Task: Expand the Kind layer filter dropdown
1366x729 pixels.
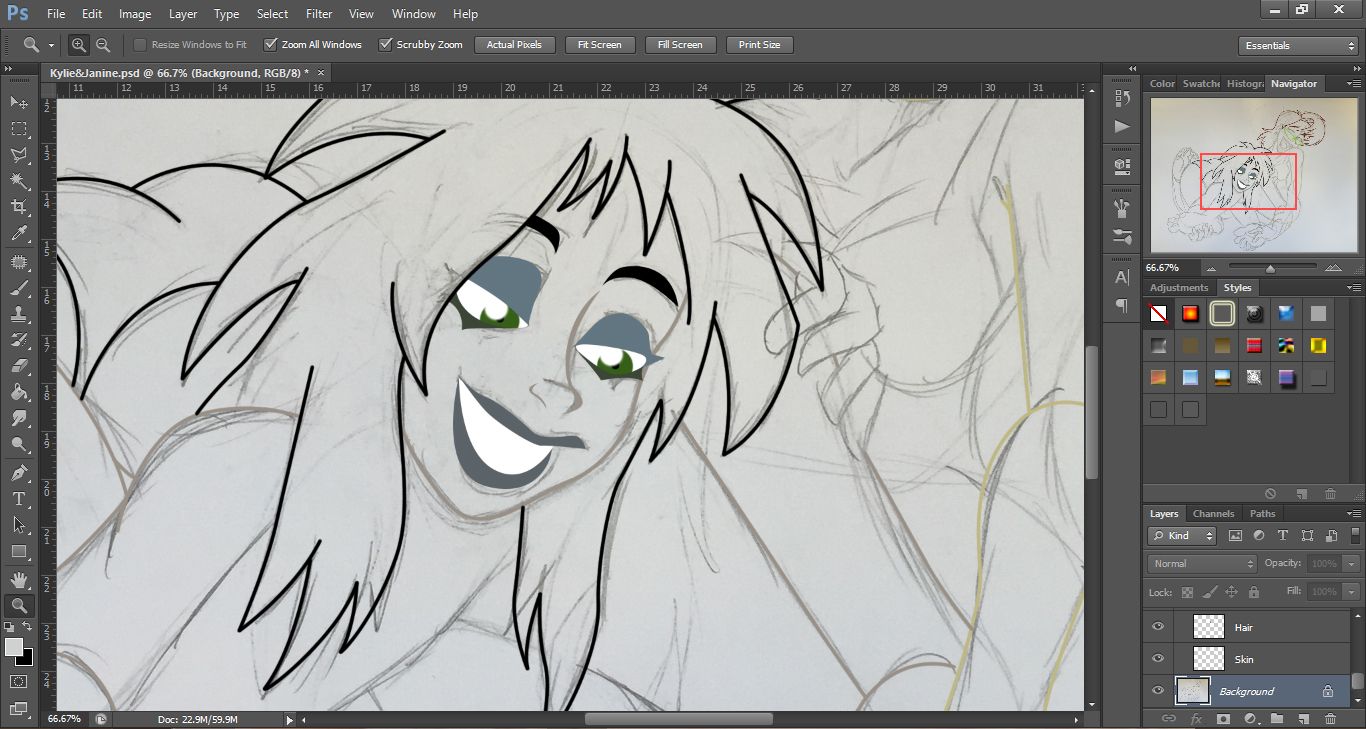Action: (1182, 536)
